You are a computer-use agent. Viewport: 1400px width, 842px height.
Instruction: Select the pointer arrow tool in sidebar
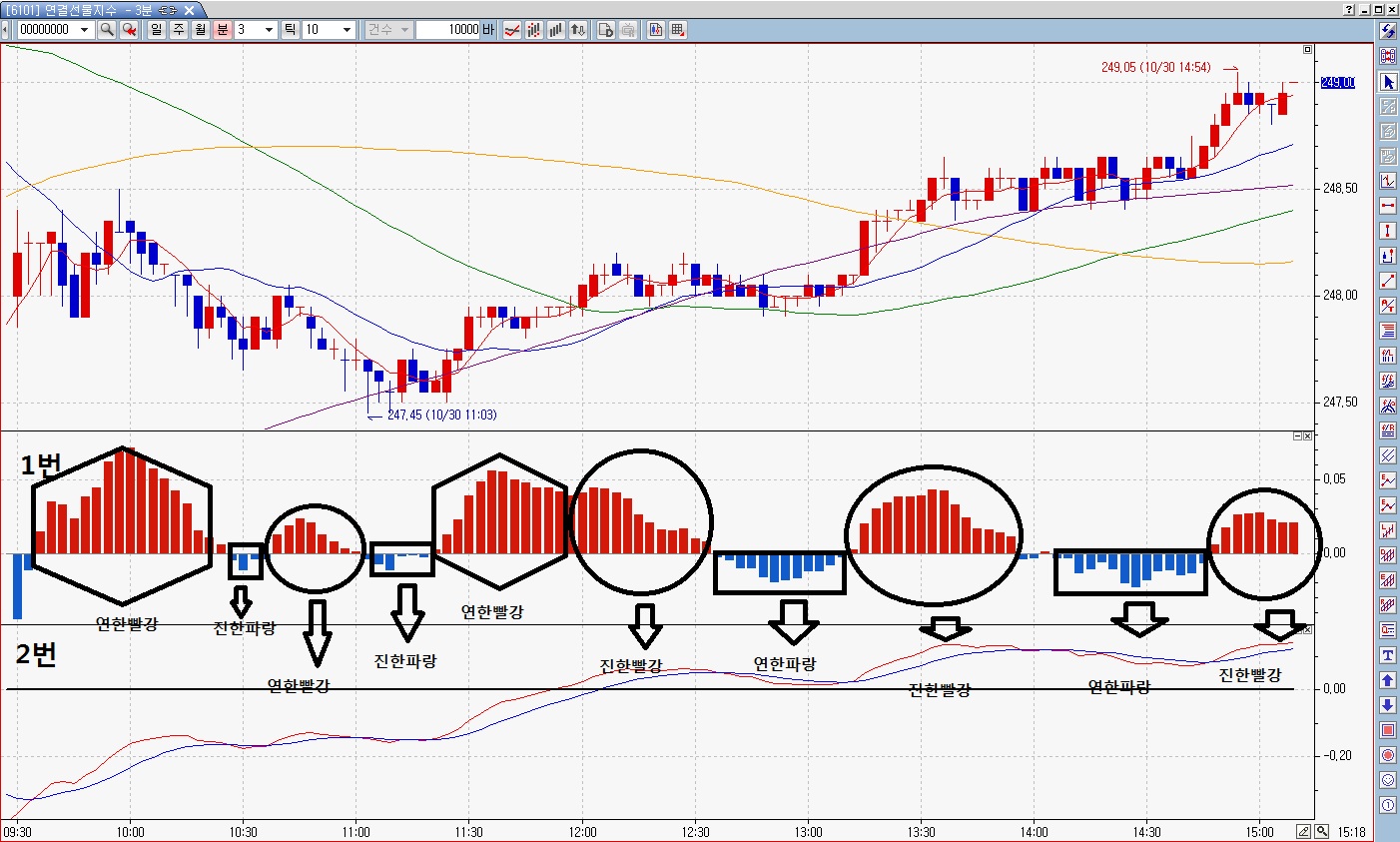pos(1388,82)
